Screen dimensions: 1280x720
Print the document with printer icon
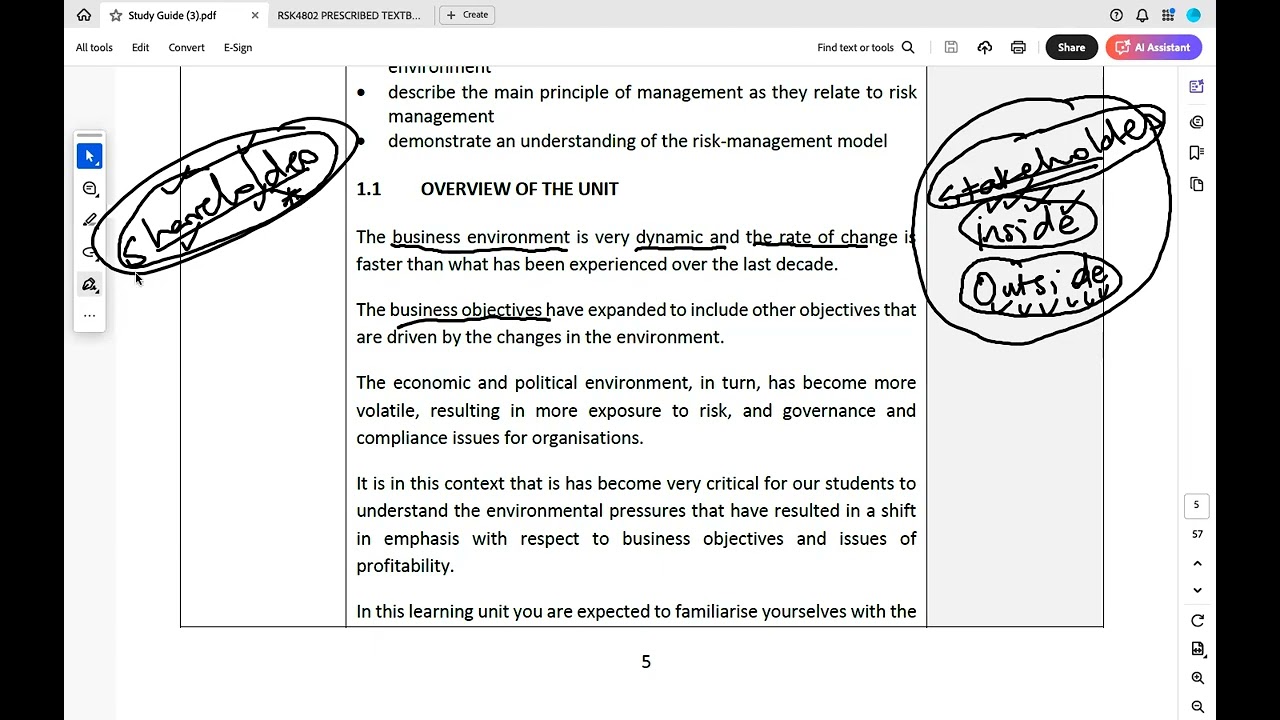[1018, 47]
